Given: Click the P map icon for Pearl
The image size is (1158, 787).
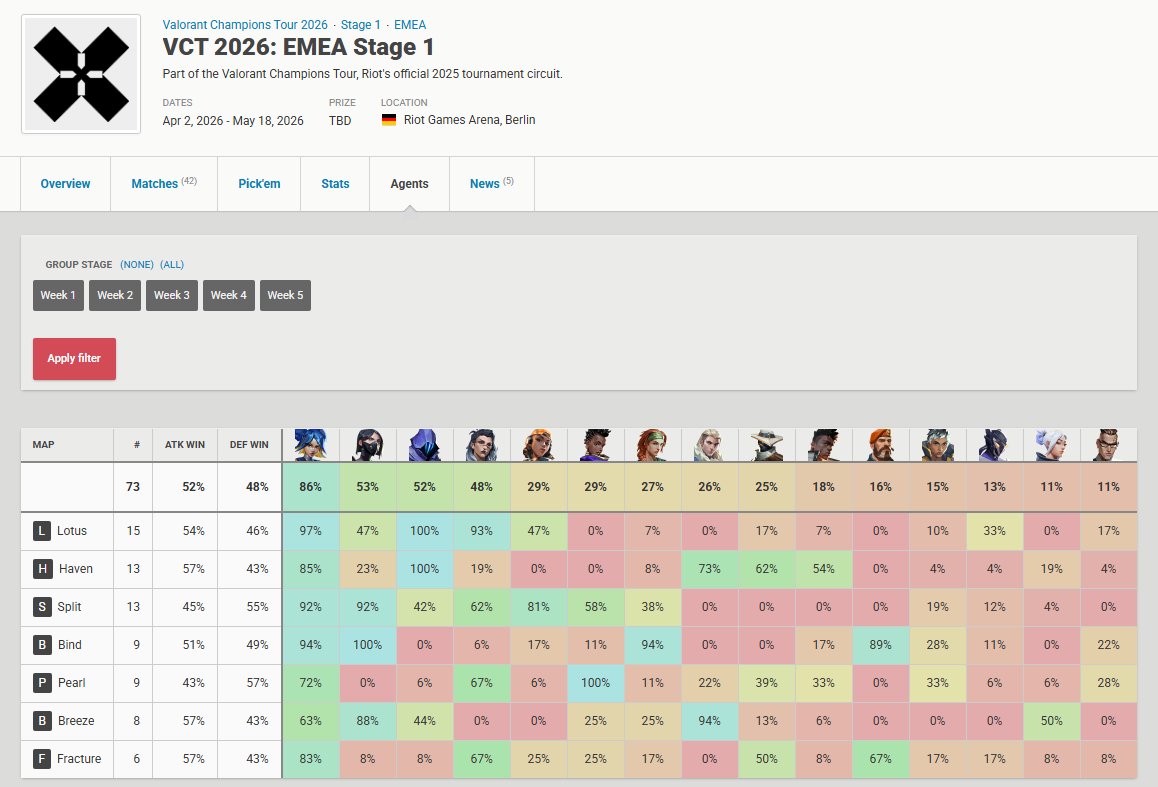Looking at the screenshot, I should click(x=42, y=683).
